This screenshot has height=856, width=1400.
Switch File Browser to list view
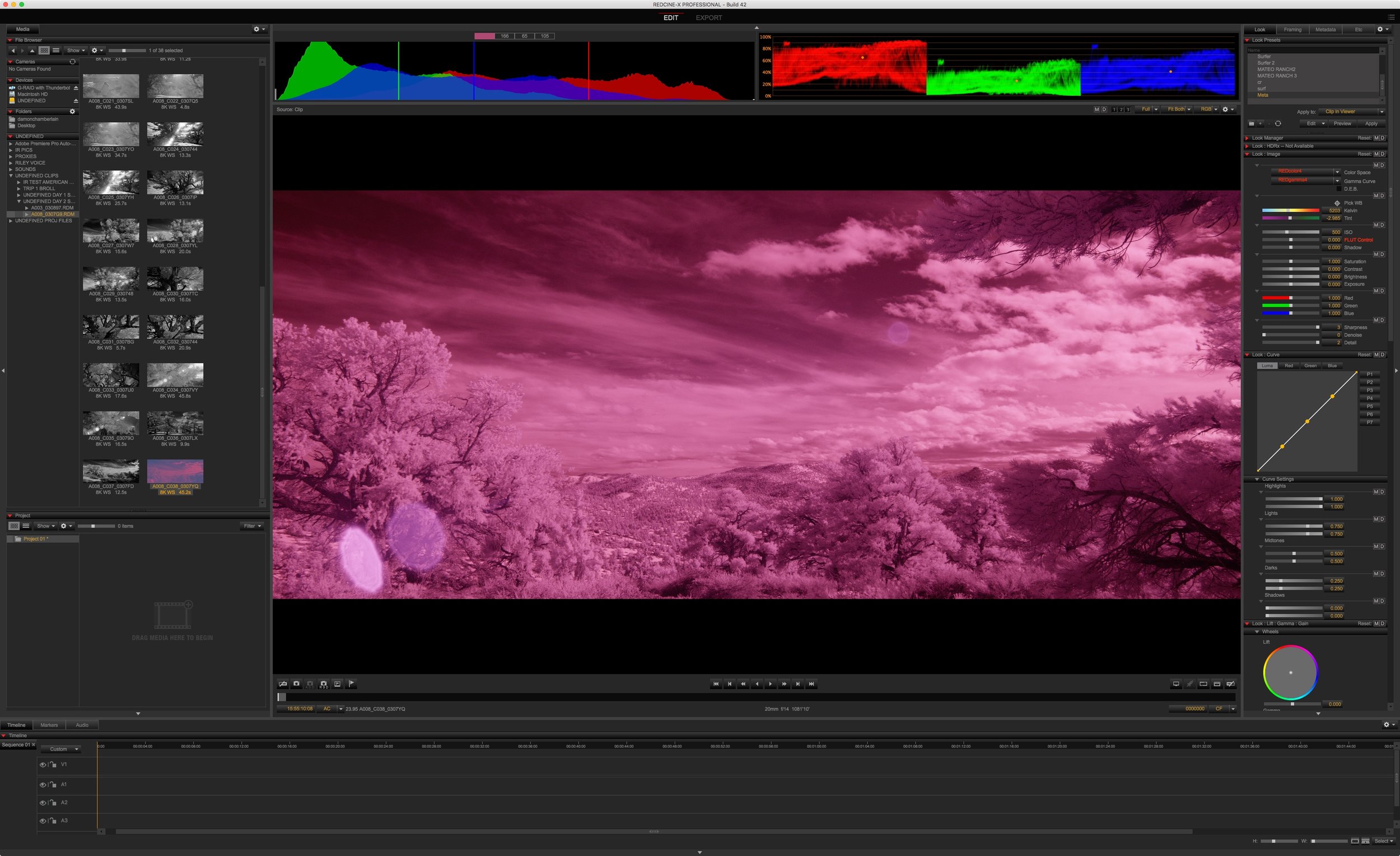coord(55,50)
